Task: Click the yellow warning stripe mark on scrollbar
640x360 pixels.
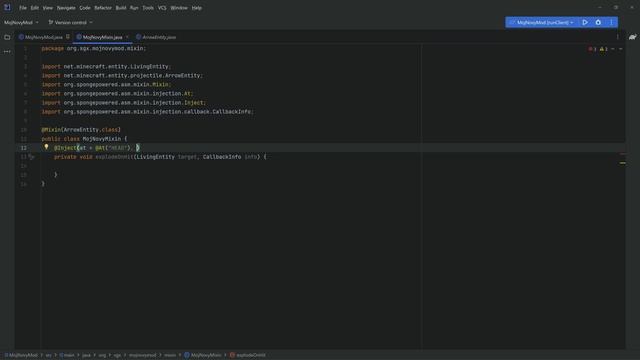Action: 622,163
